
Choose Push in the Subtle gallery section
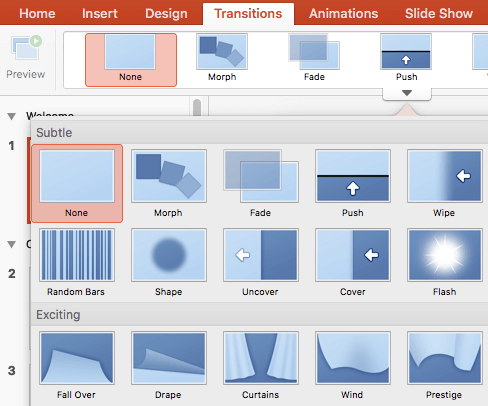[x=353, y=183]
